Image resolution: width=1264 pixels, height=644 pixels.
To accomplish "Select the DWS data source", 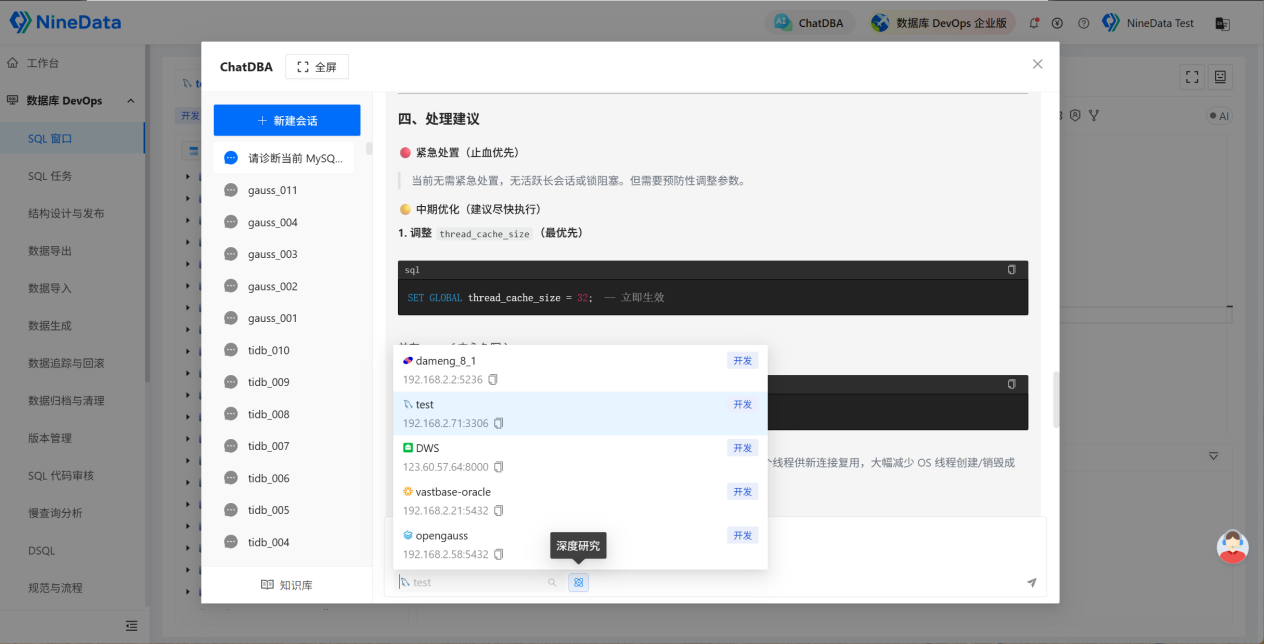I will [580, 457].
